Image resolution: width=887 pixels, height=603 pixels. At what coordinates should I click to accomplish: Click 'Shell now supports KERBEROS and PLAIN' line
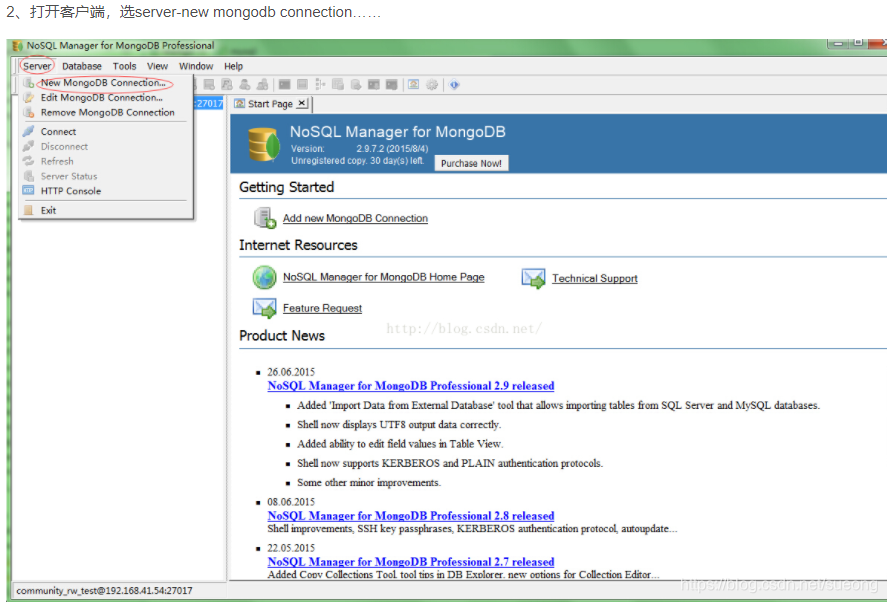pyautogui.click(x=450, y=463)
